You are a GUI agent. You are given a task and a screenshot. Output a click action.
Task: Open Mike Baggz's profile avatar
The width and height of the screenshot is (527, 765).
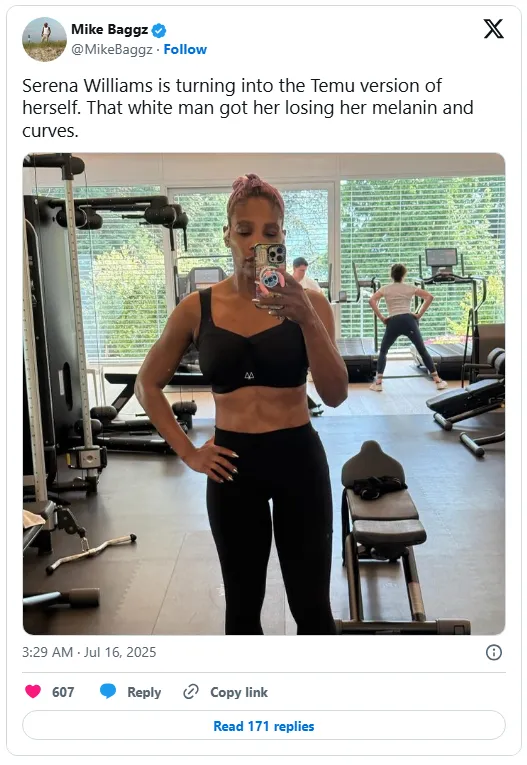pos(44,39)
